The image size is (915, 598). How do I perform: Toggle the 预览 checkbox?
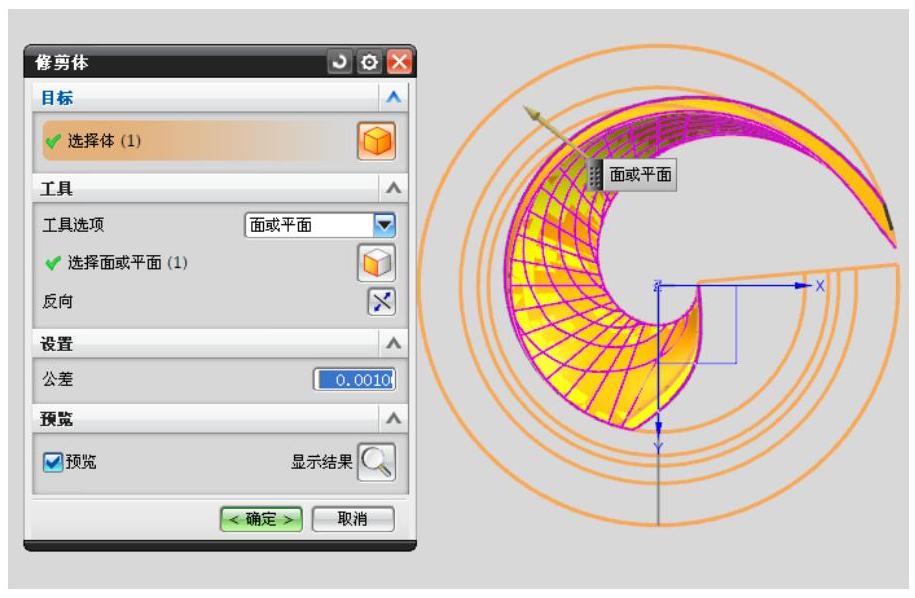click(x=53, y=462)
